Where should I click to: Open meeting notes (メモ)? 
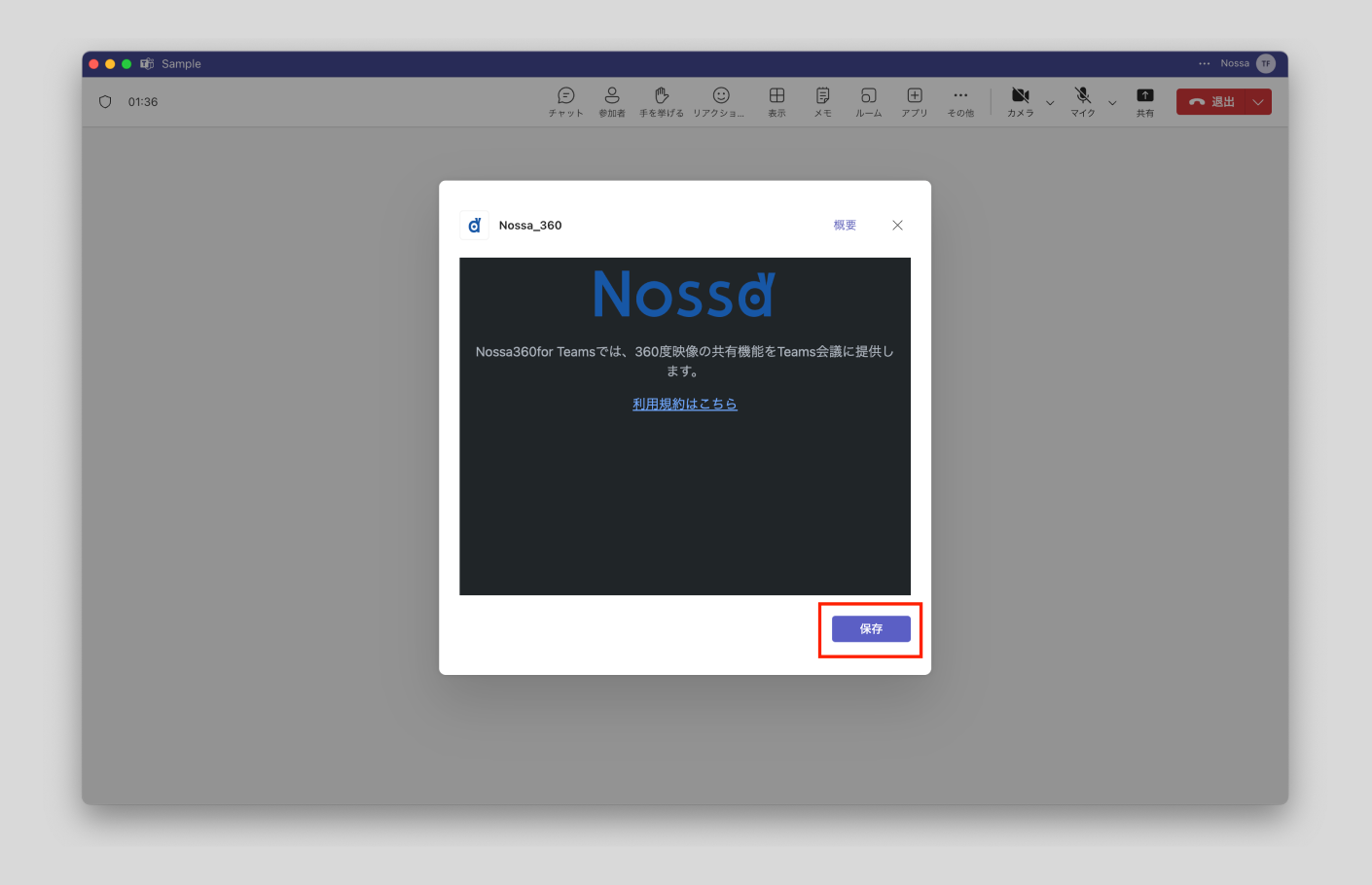pos(823,101)
